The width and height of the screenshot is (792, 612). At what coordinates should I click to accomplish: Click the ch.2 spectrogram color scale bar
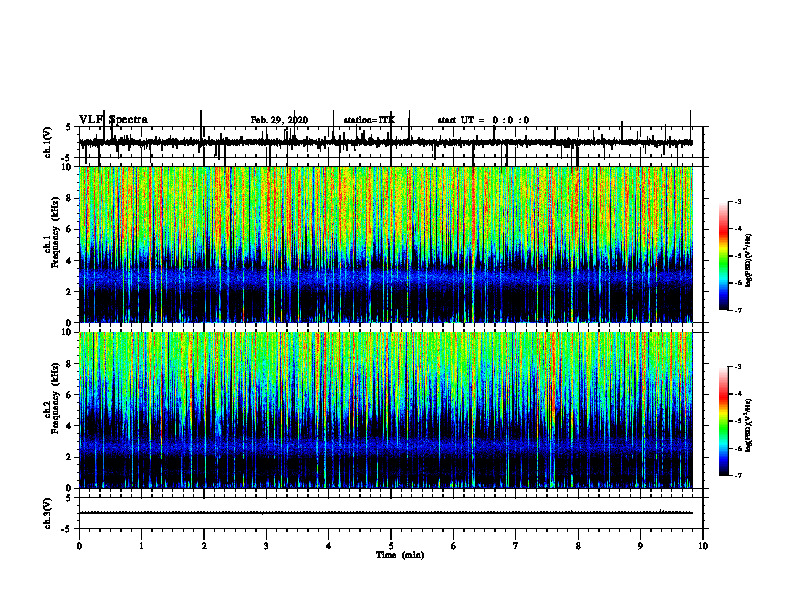pos(724,421)
